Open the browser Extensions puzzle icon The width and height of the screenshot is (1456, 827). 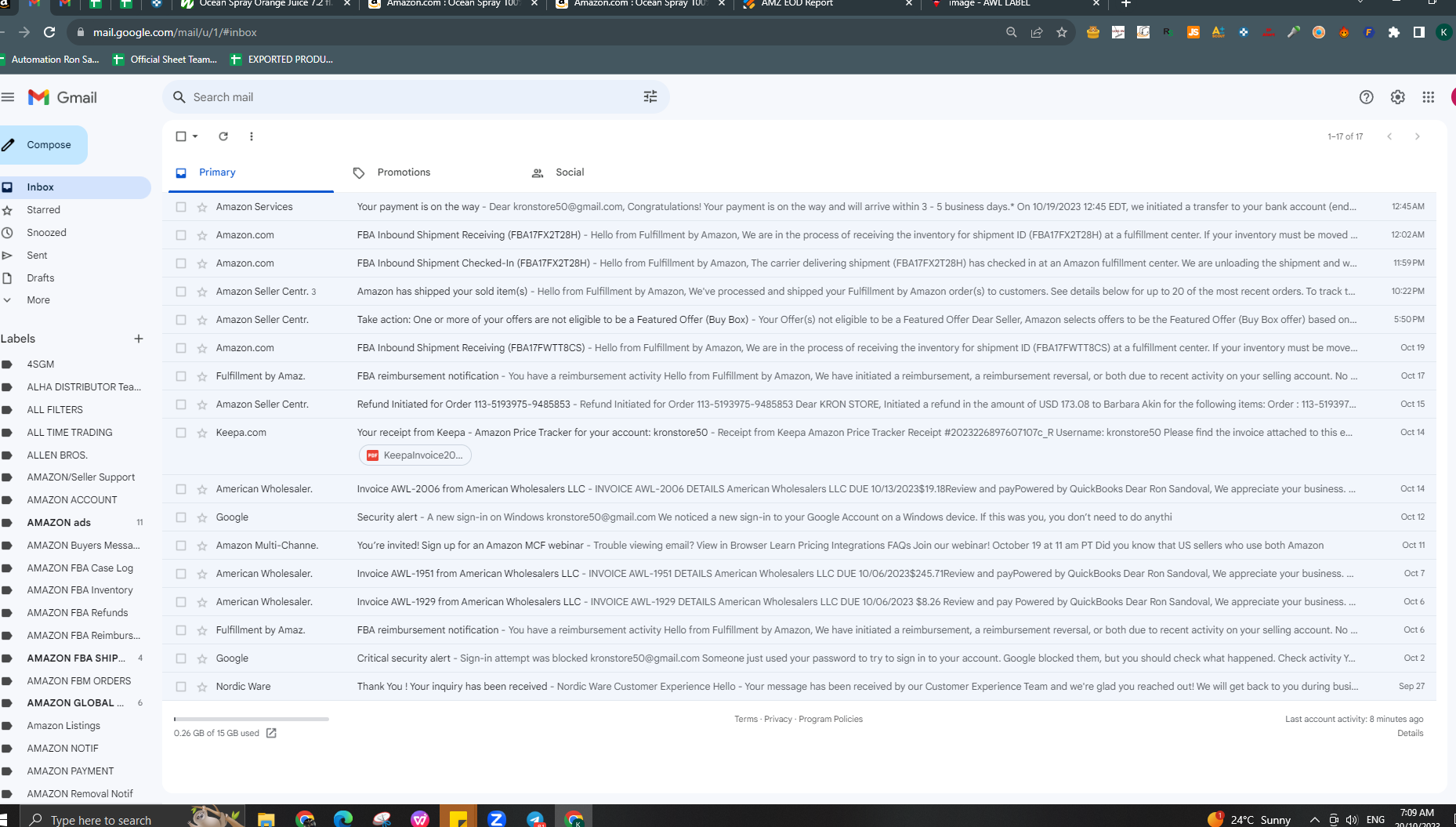click(1394, 32)
